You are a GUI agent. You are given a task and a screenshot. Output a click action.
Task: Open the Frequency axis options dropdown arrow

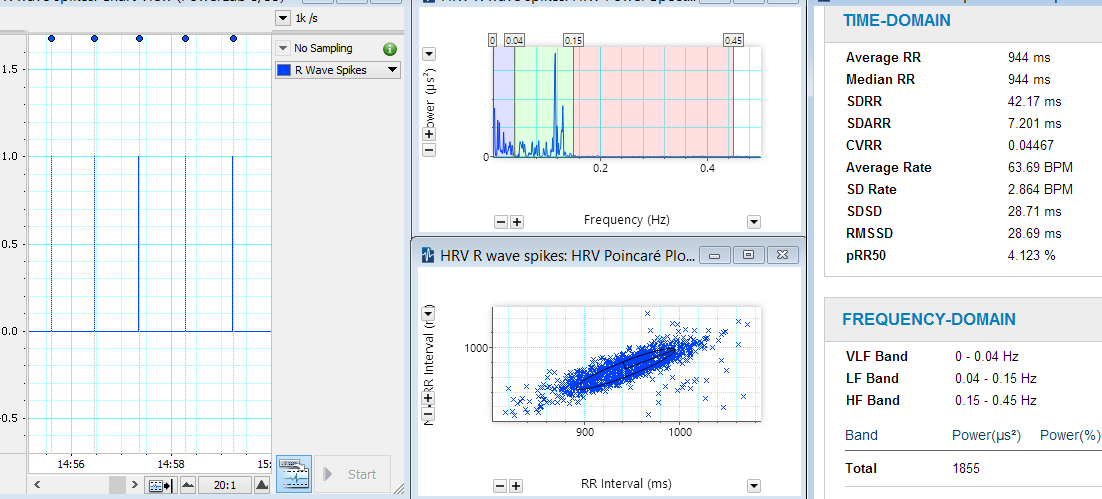click(x=754, y=222)
